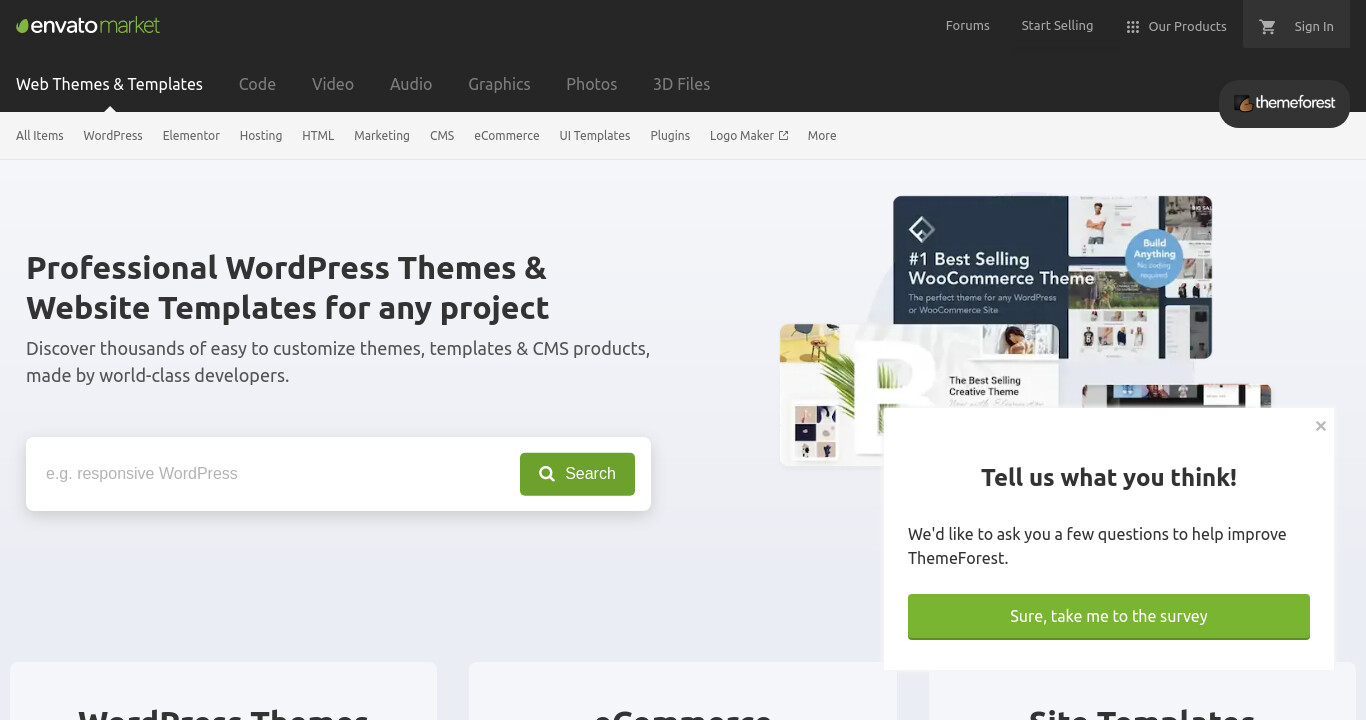1366x720 pixels.
Task: Open the 3D Files category
Action: coord(681,84)
